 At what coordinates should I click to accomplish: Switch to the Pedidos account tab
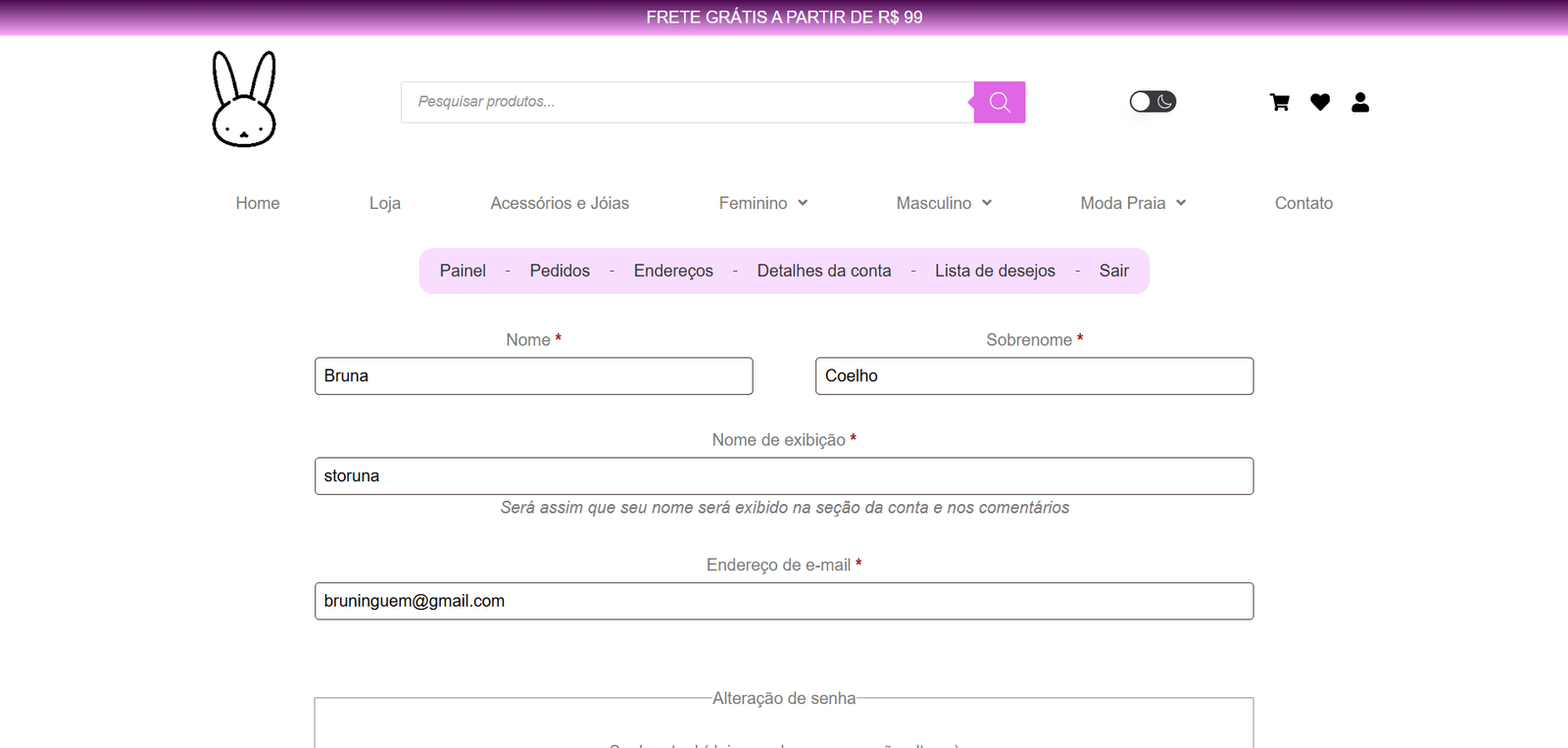coord(560,271)
